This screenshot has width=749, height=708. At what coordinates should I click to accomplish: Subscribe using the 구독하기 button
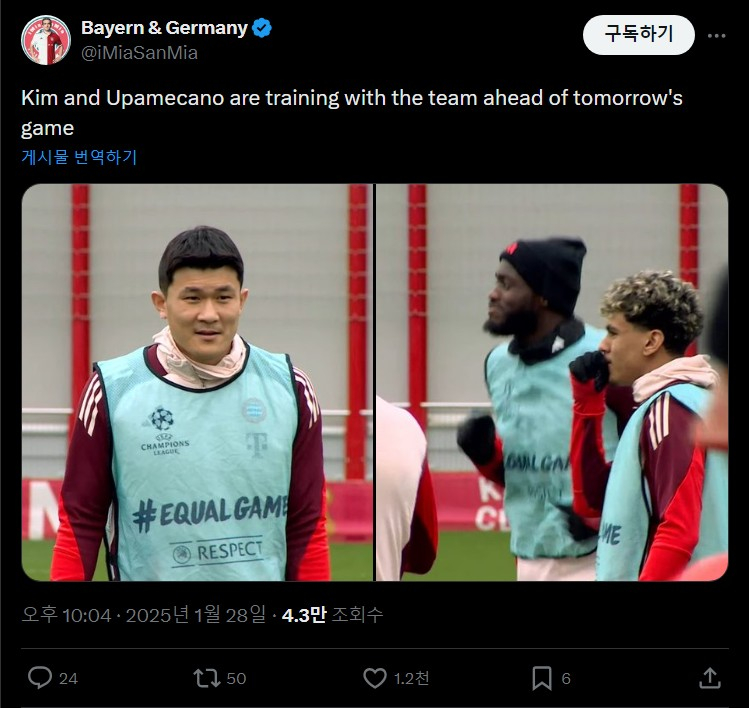tap(639, 35)
